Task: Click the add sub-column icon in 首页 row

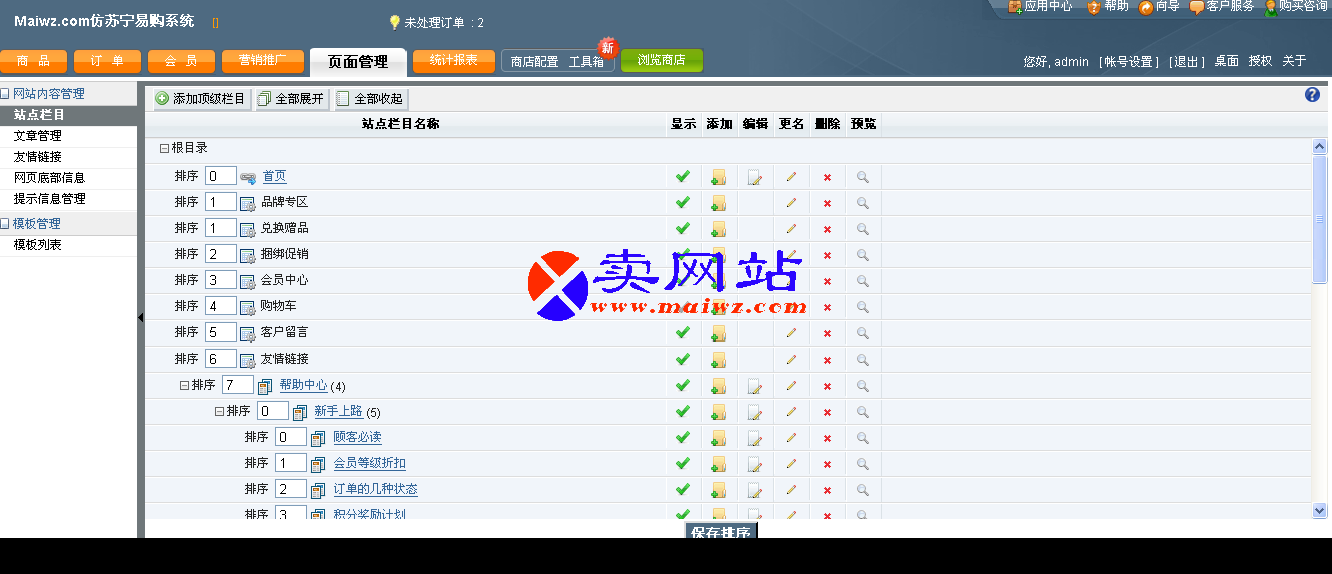Action: click(718, 178)
